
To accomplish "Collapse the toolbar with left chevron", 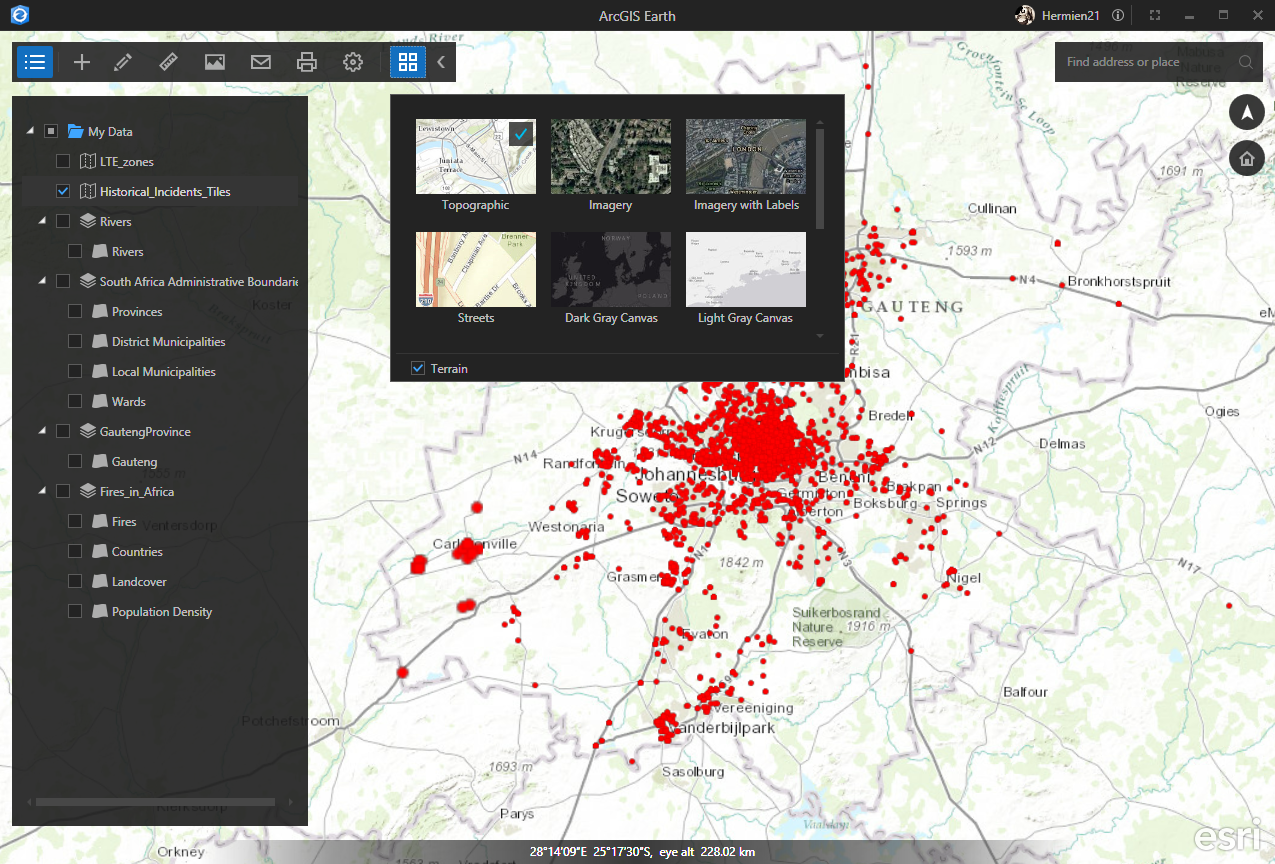I will (x=441, y=62).
